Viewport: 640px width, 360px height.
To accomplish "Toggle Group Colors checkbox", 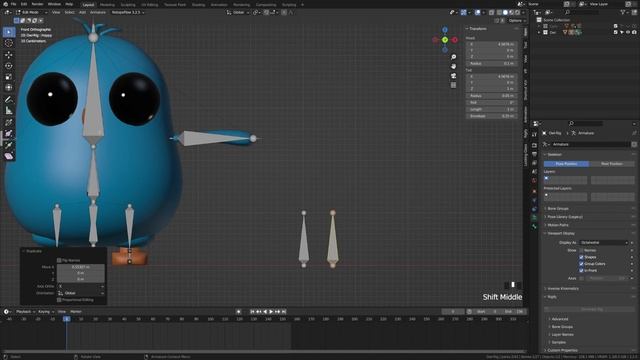I will point(581,264).
